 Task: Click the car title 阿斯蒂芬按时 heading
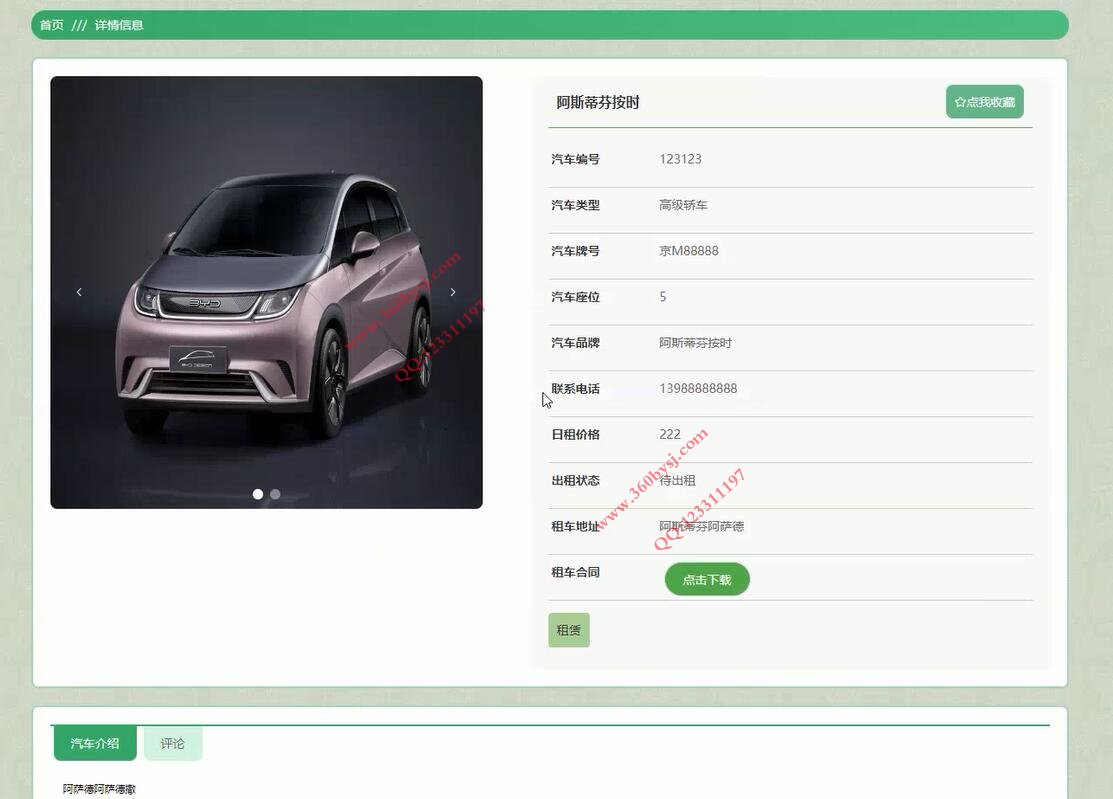(598, 102)
